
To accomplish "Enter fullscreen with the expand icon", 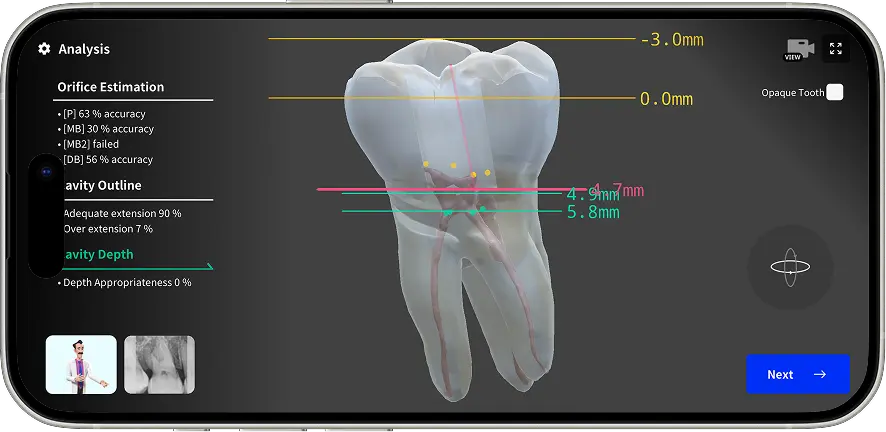I will (x=836, y=49).
